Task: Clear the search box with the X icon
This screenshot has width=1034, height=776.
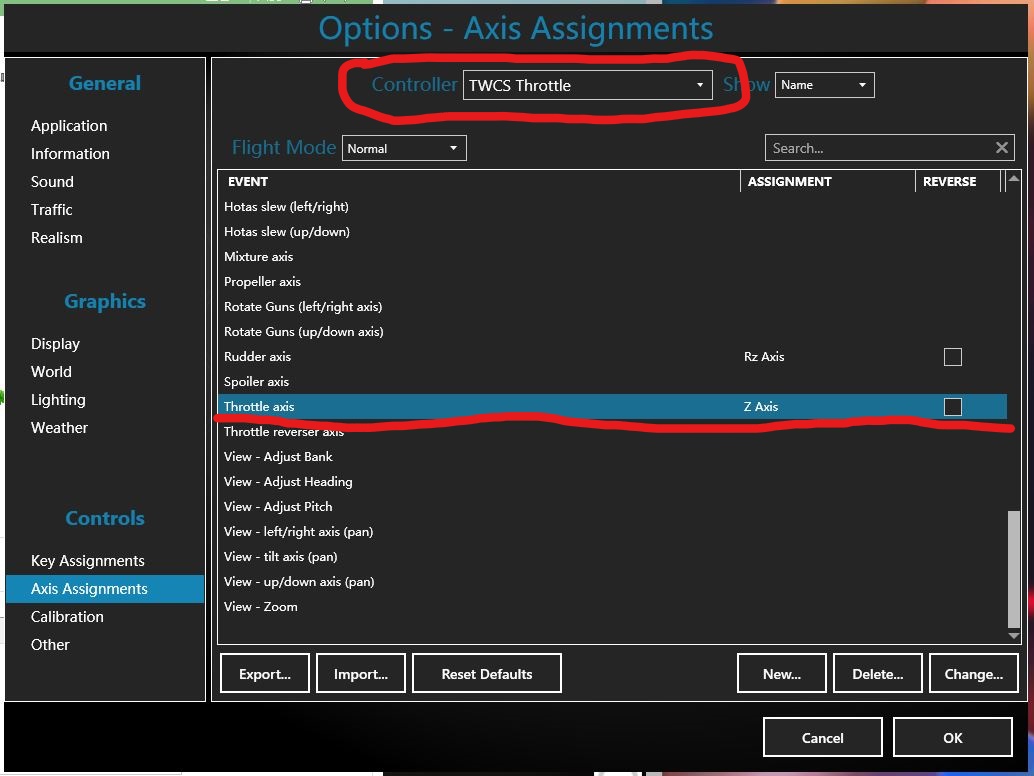Action: (x=1001, y=148)
